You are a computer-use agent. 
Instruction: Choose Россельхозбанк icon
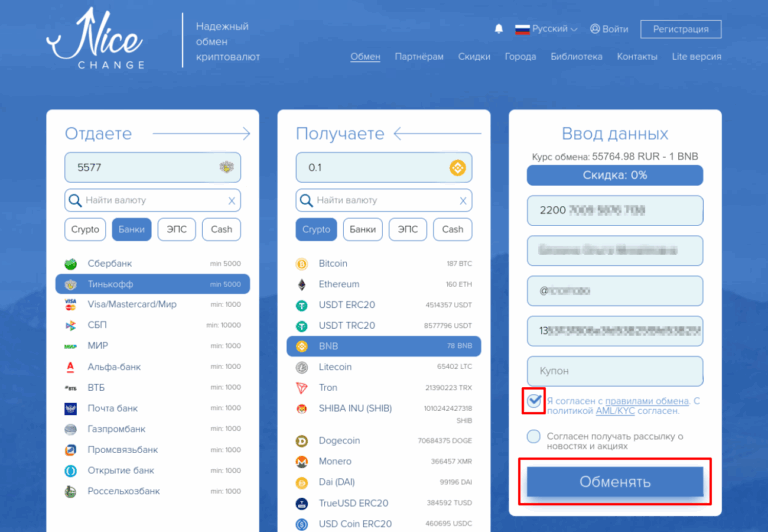[x=71, y=491]
